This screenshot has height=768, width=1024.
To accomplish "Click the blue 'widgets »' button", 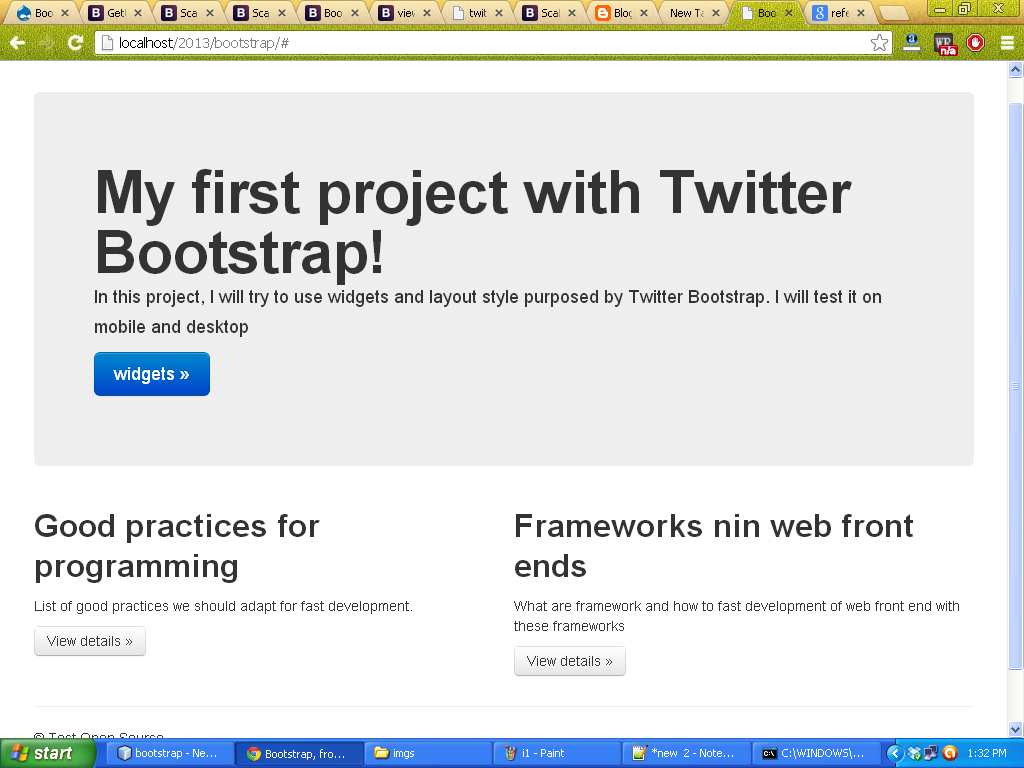I will pyautogui.click(x=152, y=374).
